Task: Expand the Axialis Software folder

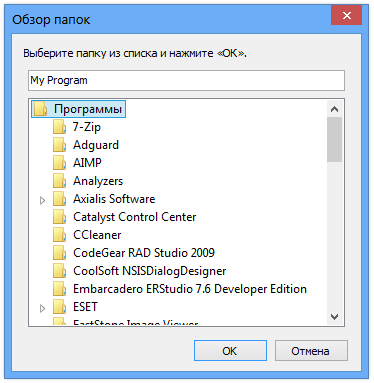Action: [x=42, y=200]
